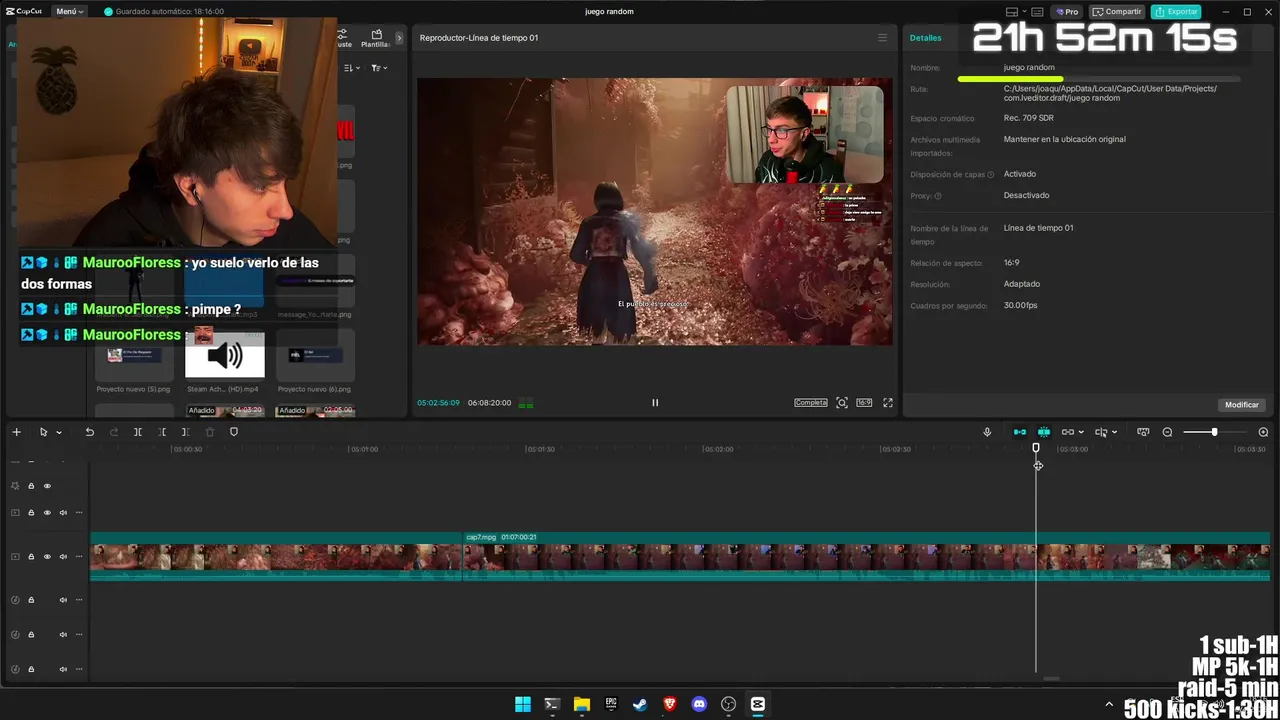Enter fullscreen preview mode
The height and width of the screenshot is (720, 1280).
pyautogui.click(x=887, y=403)
